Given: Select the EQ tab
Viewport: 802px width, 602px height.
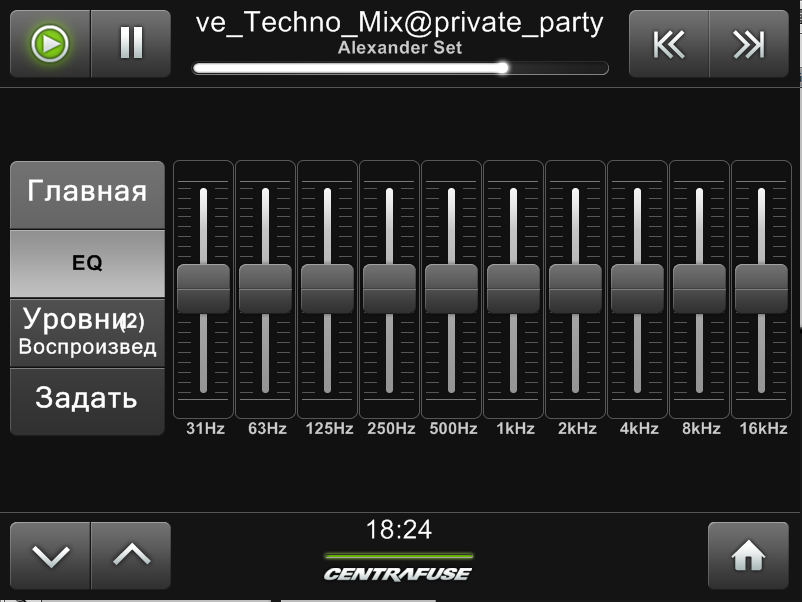Looking at the screenshot, I should pos(87,264).
